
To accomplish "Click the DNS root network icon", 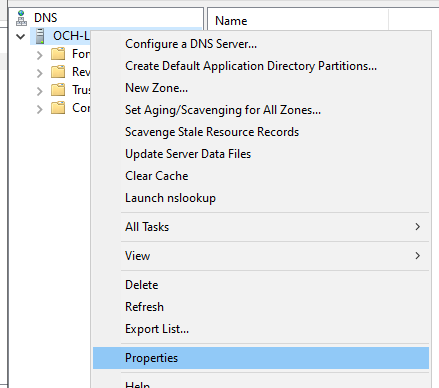I will pos(21,18).
